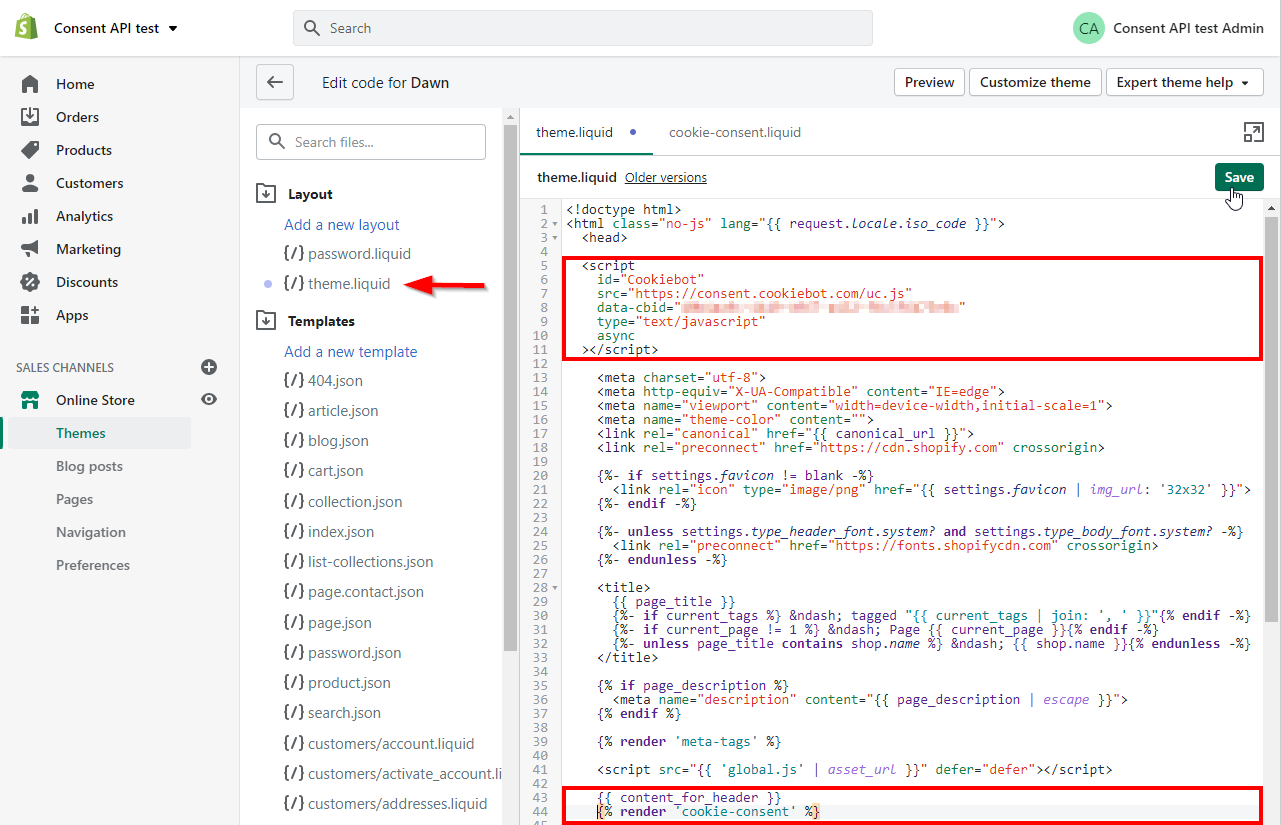This screenshot has height=825, width=1281.
Task: Open the collection.json template file
Action: pyautogui.click(x=343, y=502)
